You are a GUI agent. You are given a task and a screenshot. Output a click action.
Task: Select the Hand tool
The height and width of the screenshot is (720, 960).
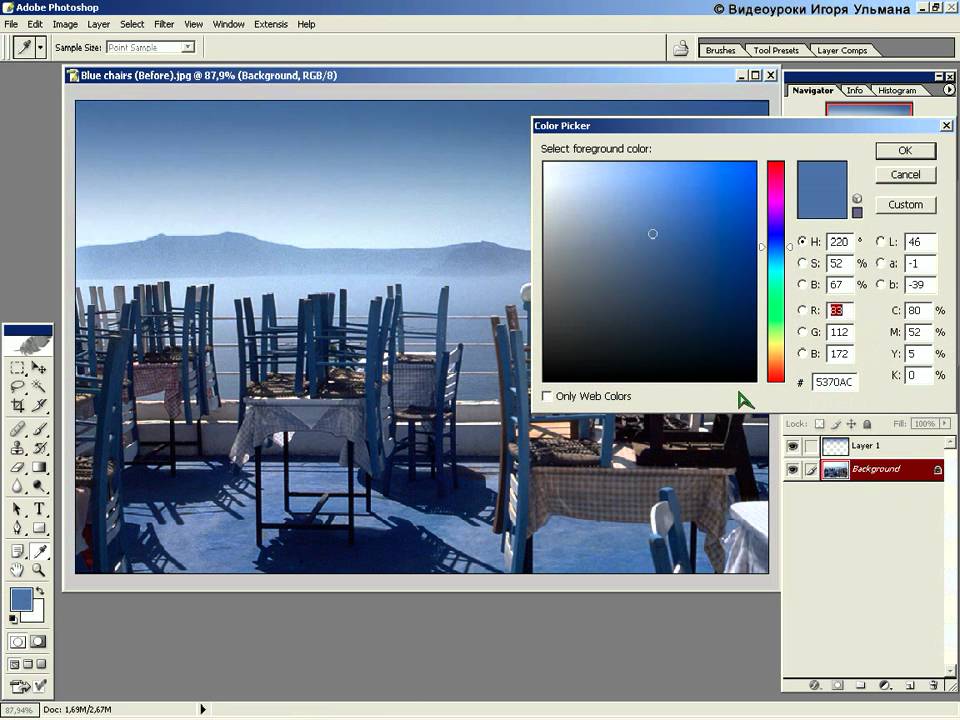point(17,570)
